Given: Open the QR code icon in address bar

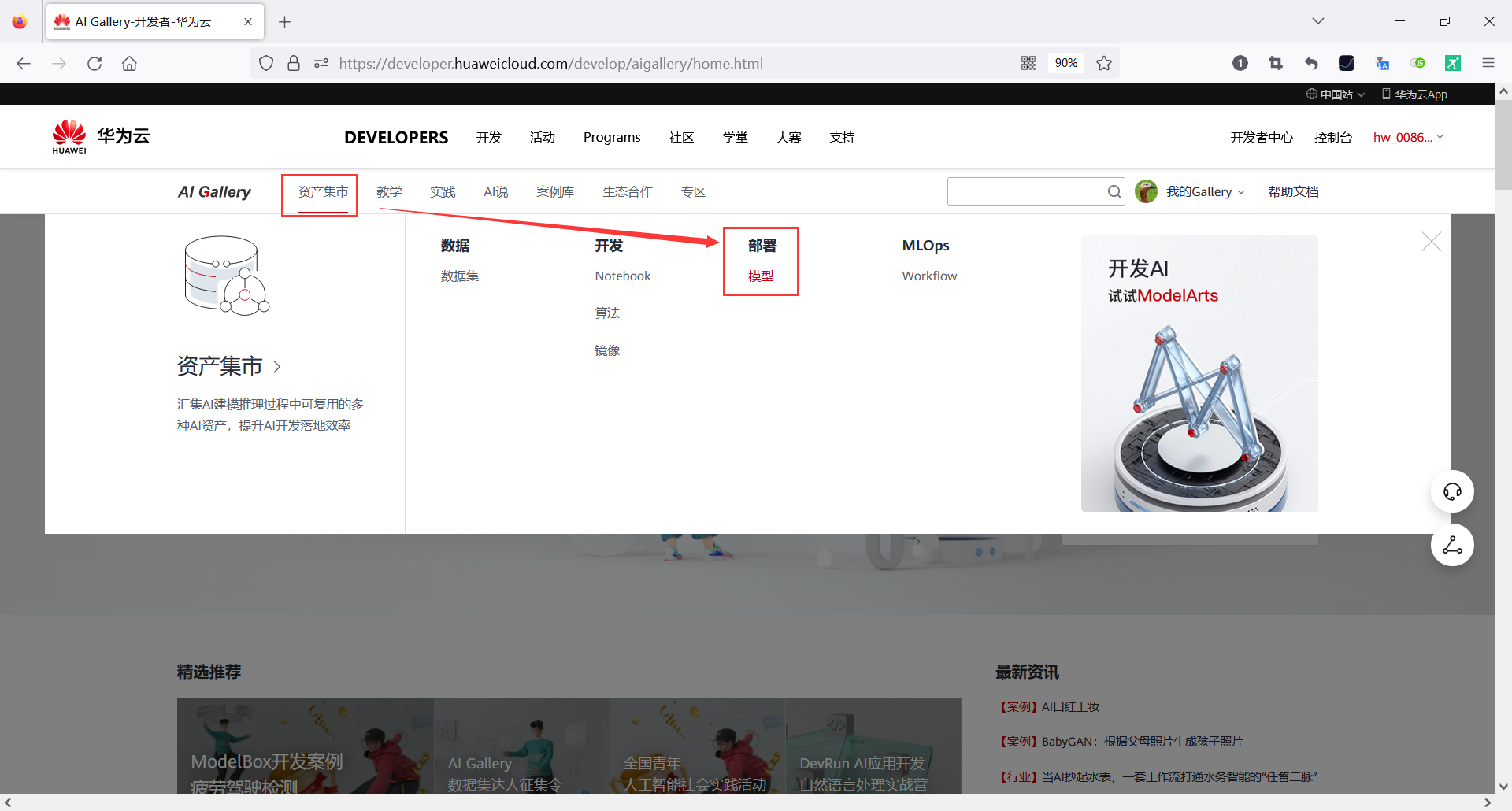Looking at the screenshot, I should (x=1028, y=63).
